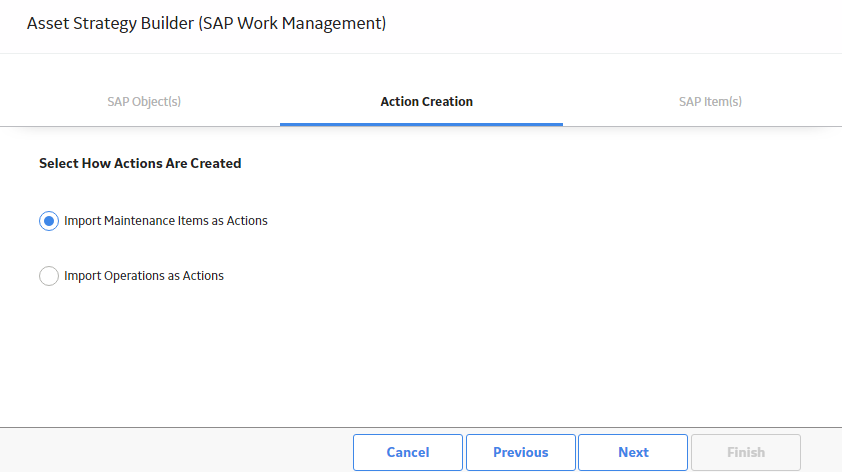842x472 pixels.
Task: Click the Import Maintenance Items as Actions label
Action: coord(165,221)
